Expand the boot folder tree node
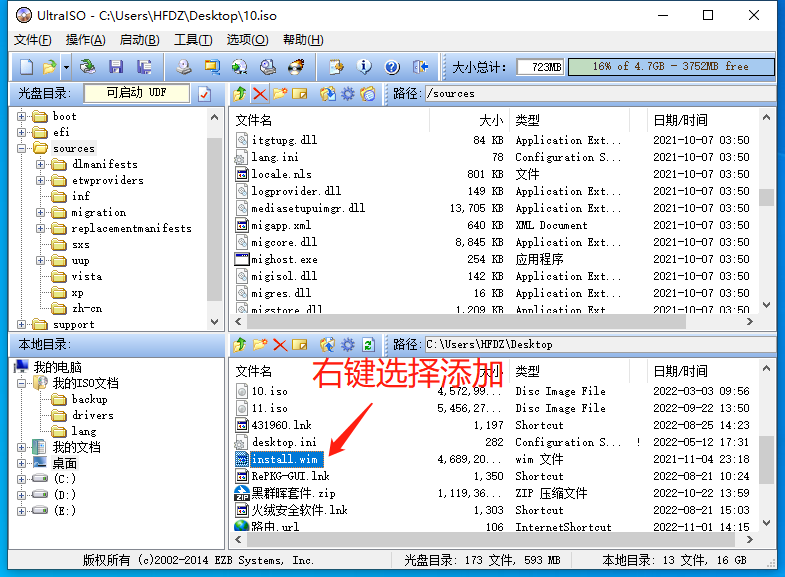 point(21,117)
